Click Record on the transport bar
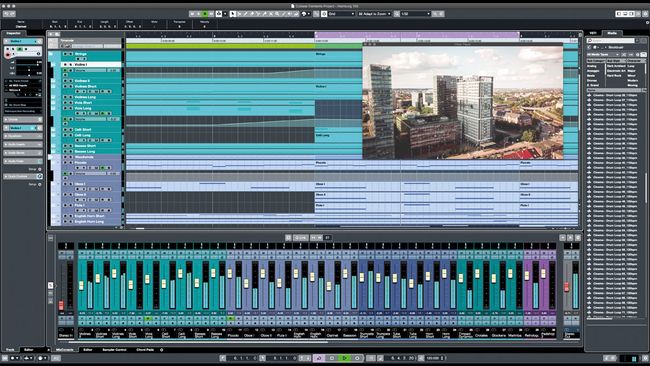This screenshot has width=650, height=366. tap(357, 358)
